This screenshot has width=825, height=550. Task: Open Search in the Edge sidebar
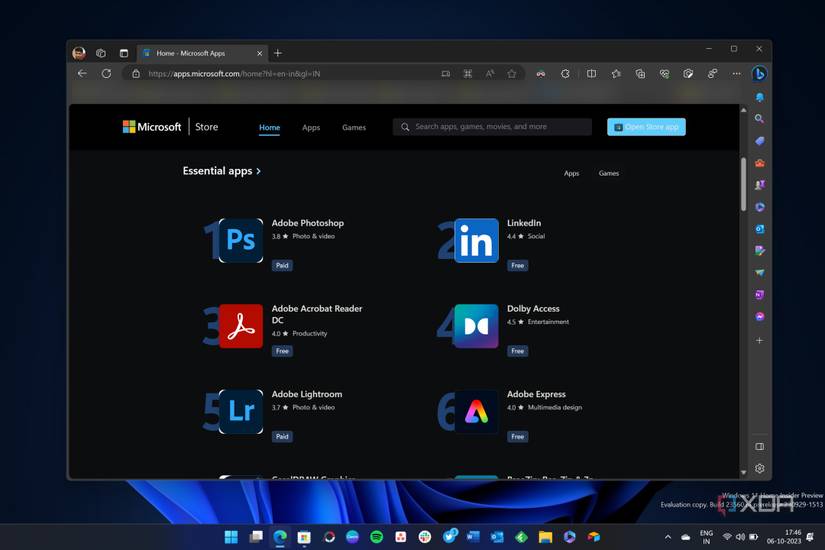[x=759, y=119]
